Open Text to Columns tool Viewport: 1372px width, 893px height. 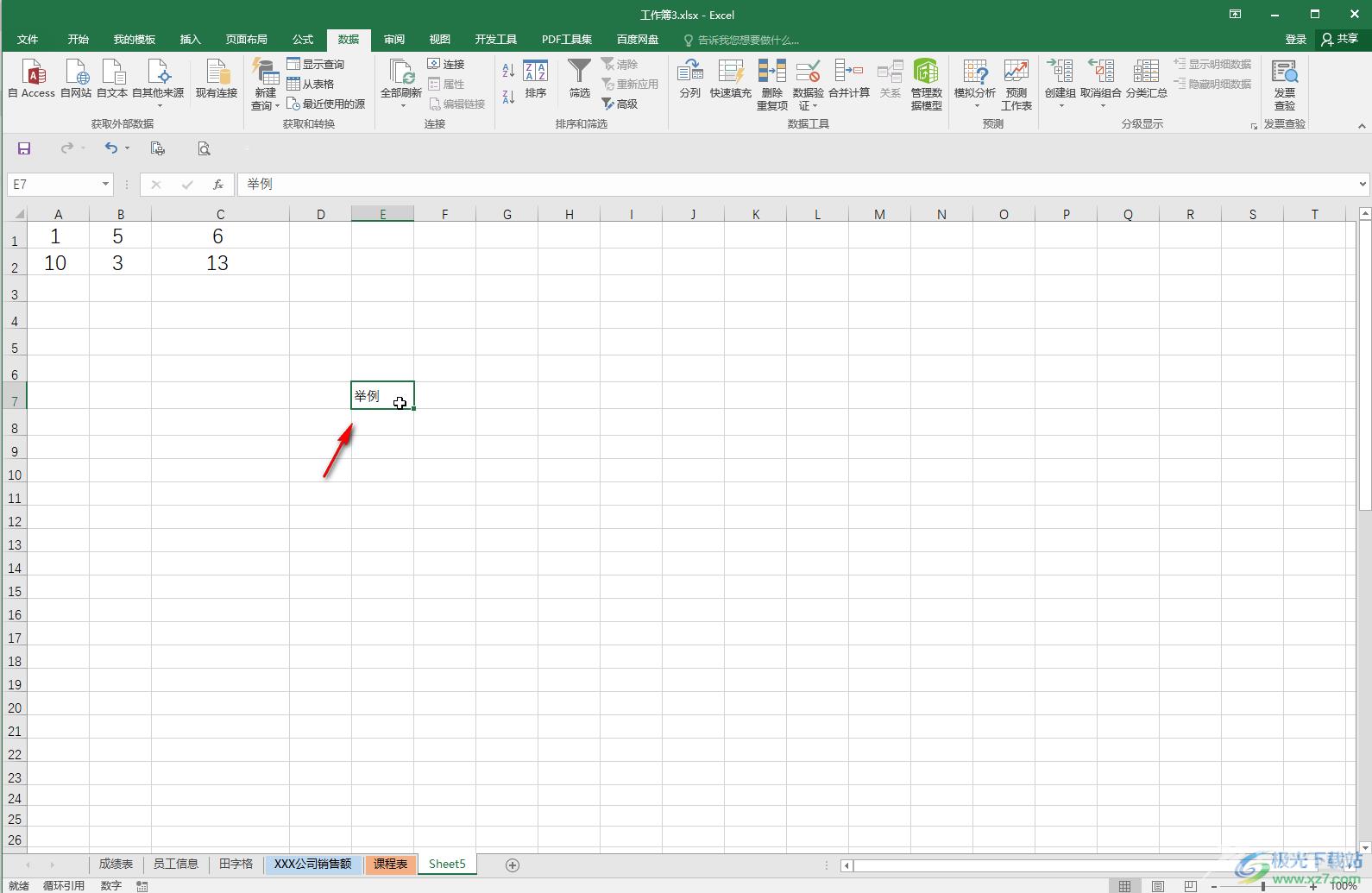click(690, 79)
